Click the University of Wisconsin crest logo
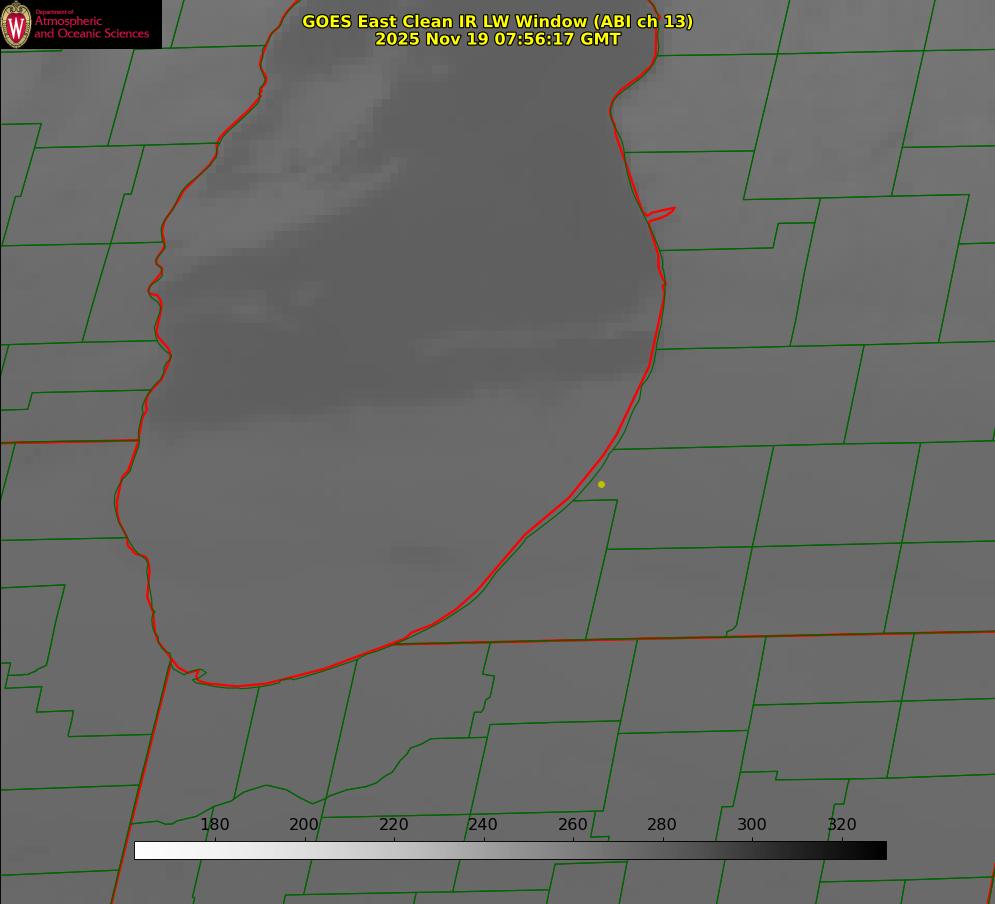This screenshot has width=995, height=904. 16,25
